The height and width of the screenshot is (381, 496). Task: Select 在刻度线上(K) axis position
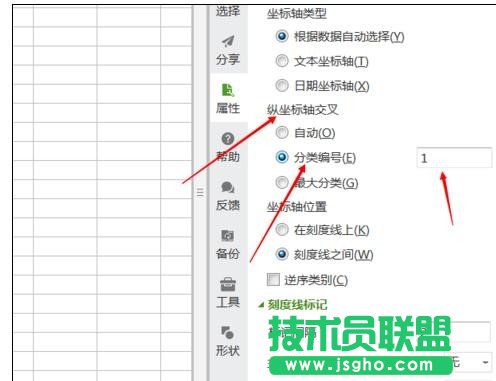(282, 230)
